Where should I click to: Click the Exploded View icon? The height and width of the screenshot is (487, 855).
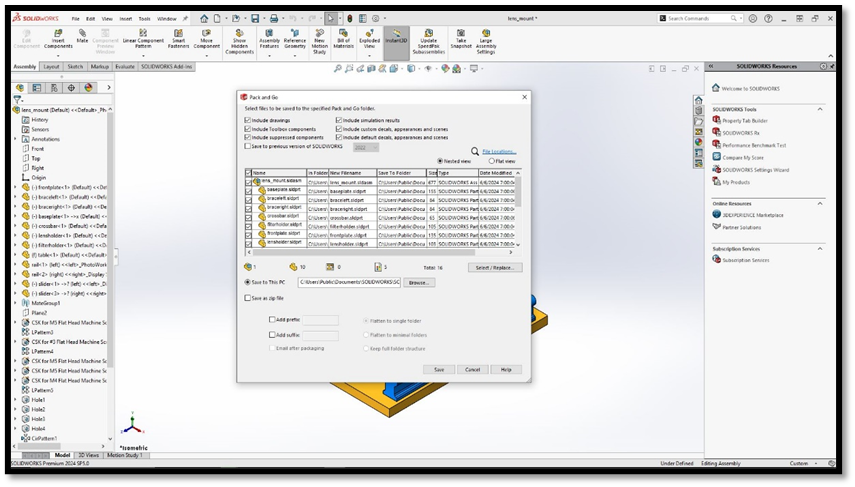point(369,33)
